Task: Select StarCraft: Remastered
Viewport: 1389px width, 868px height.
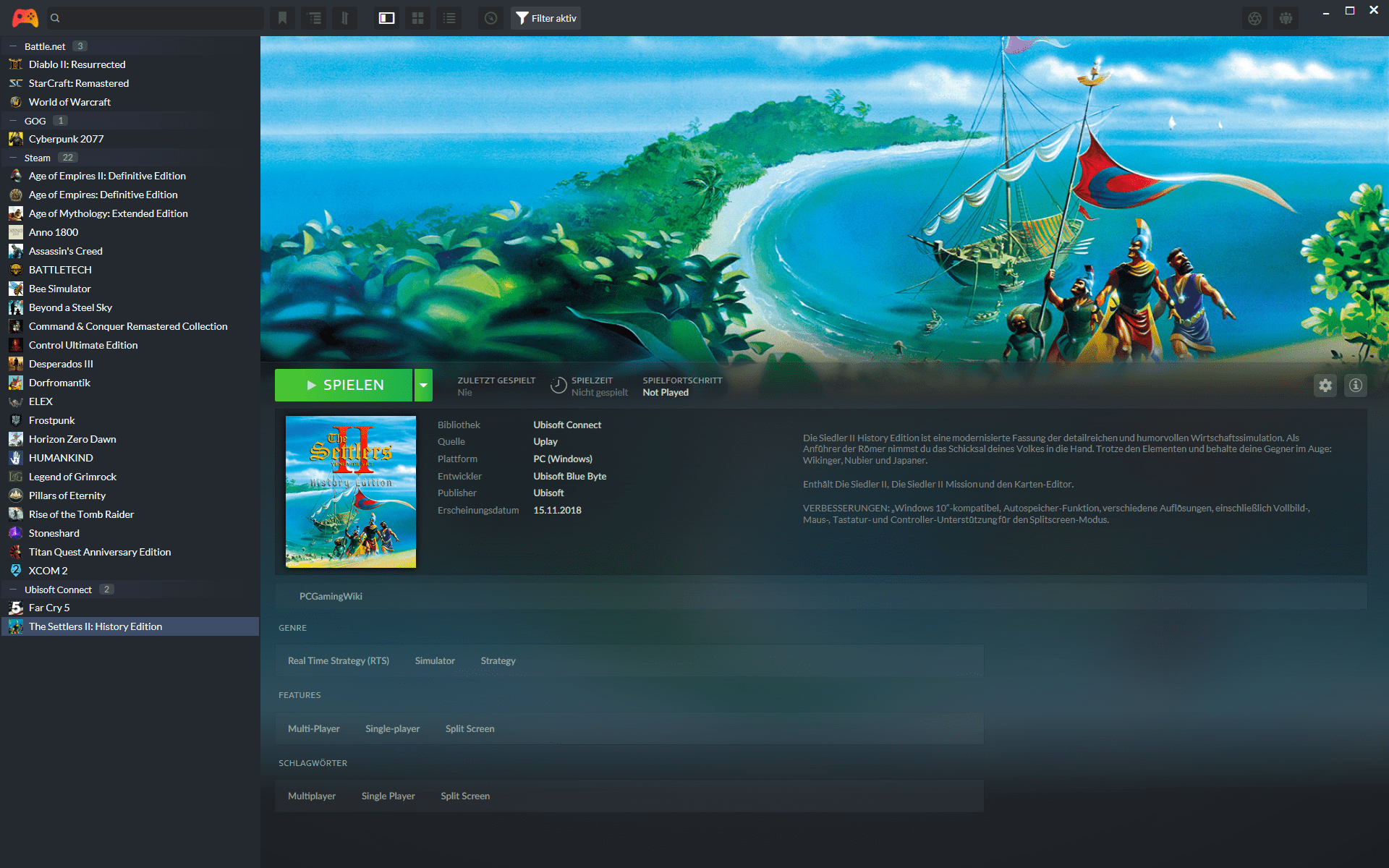Action: [130, 83]
